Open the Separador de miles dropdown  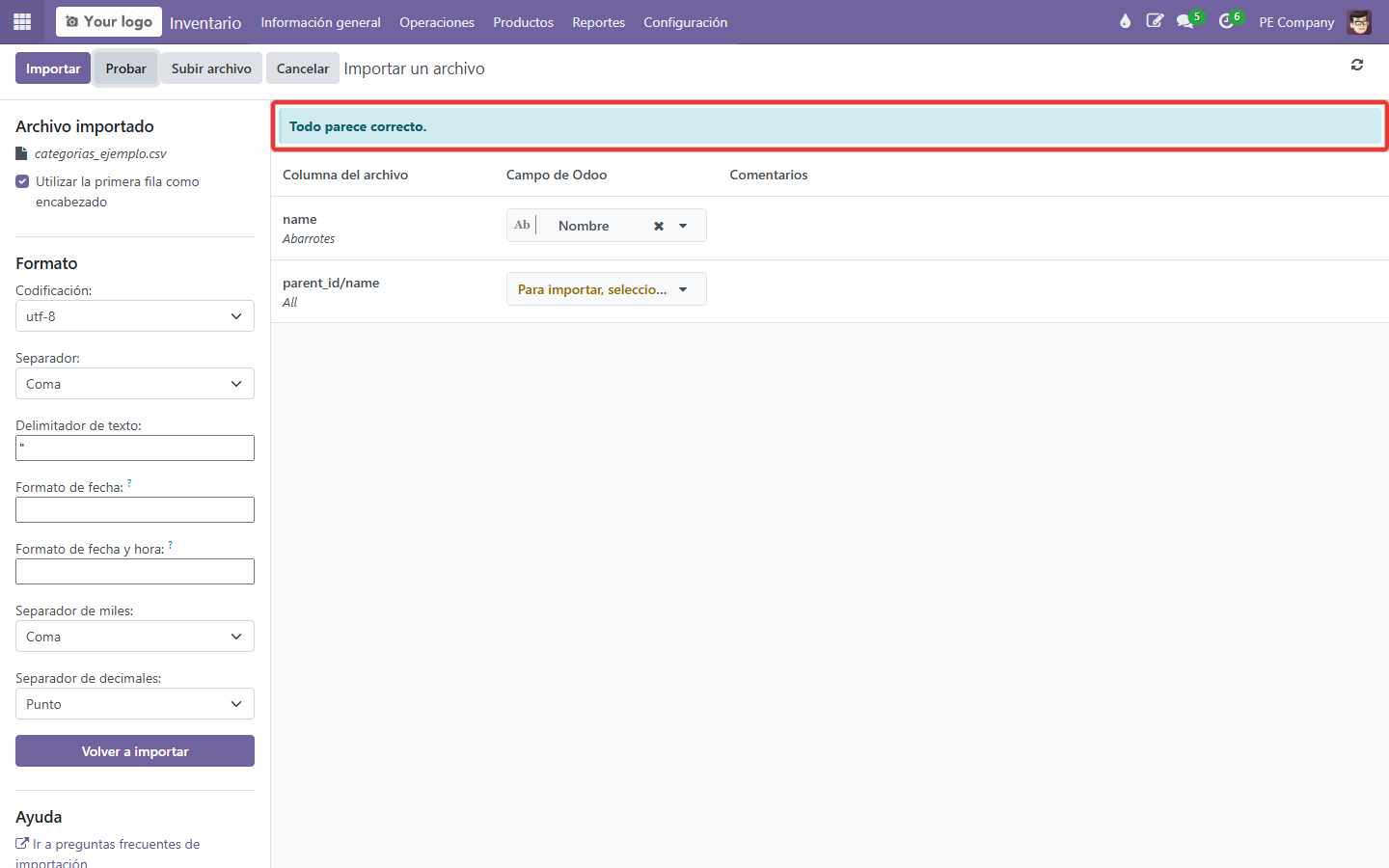[135, 637]
